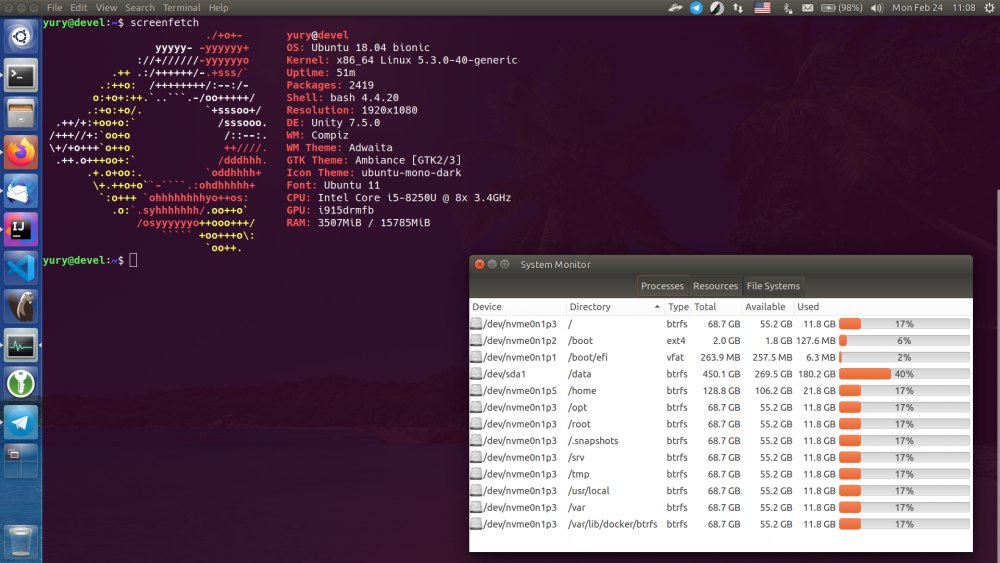Screen dimensions: 1000x563
Task: Launch Thunderbird mail from the launcher
Action: 21,191
